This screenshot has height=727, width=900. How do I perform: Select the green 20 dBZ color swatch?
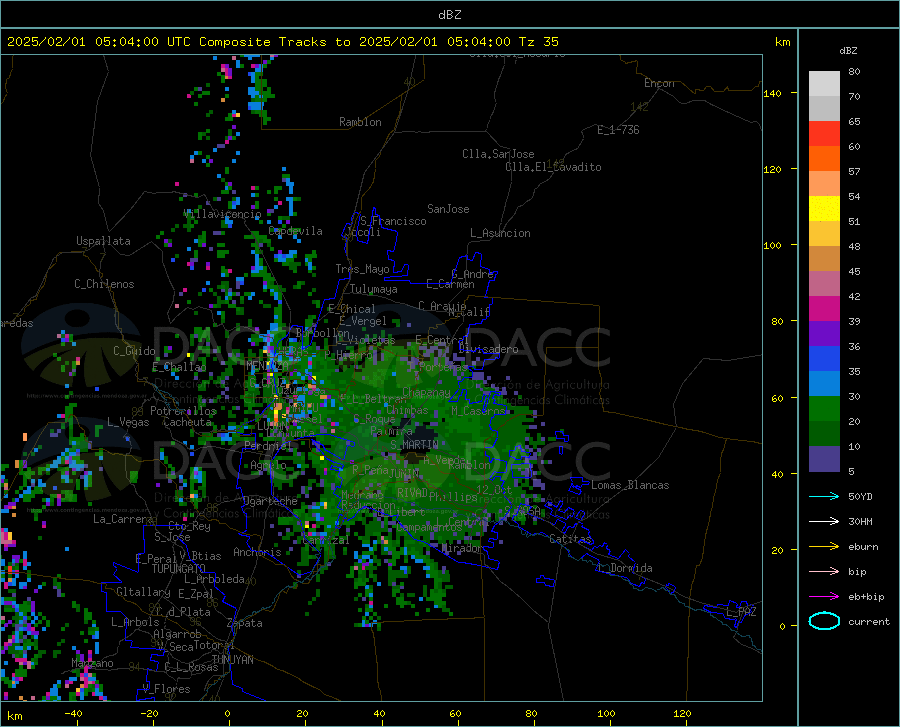click(824, 409)
